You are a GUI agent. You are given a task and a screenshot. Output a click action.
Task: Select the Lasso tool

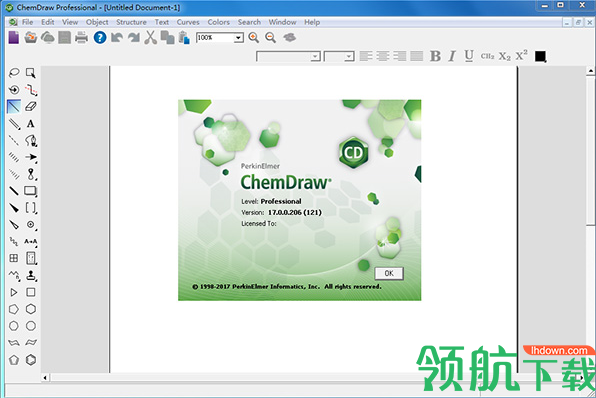point(14,73)
